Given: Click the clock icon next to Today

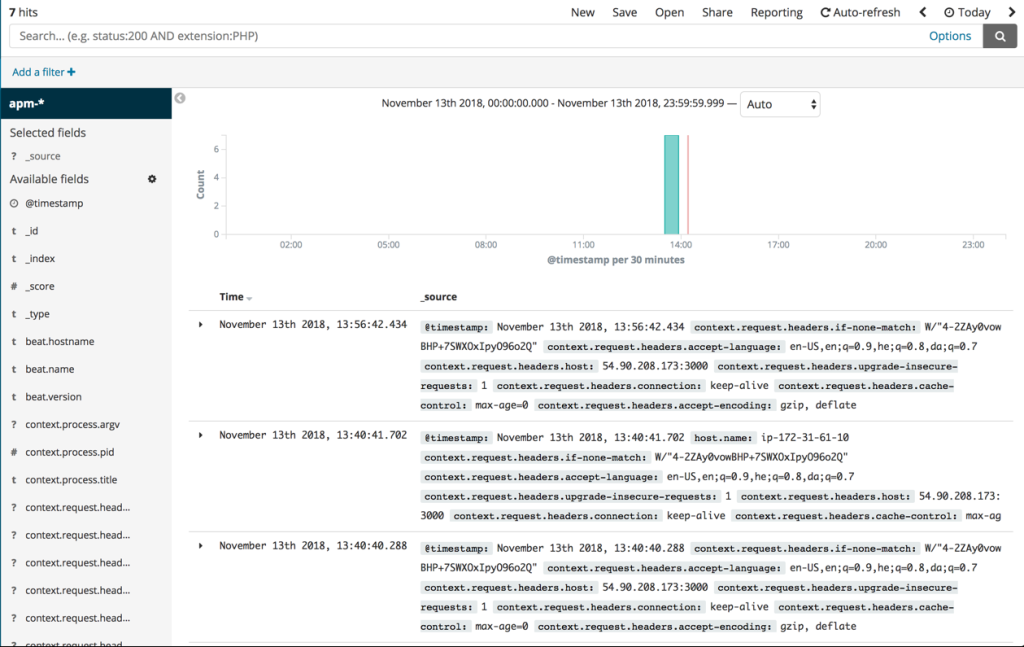Looking at the screenshot, I should (x=949, y=12).
